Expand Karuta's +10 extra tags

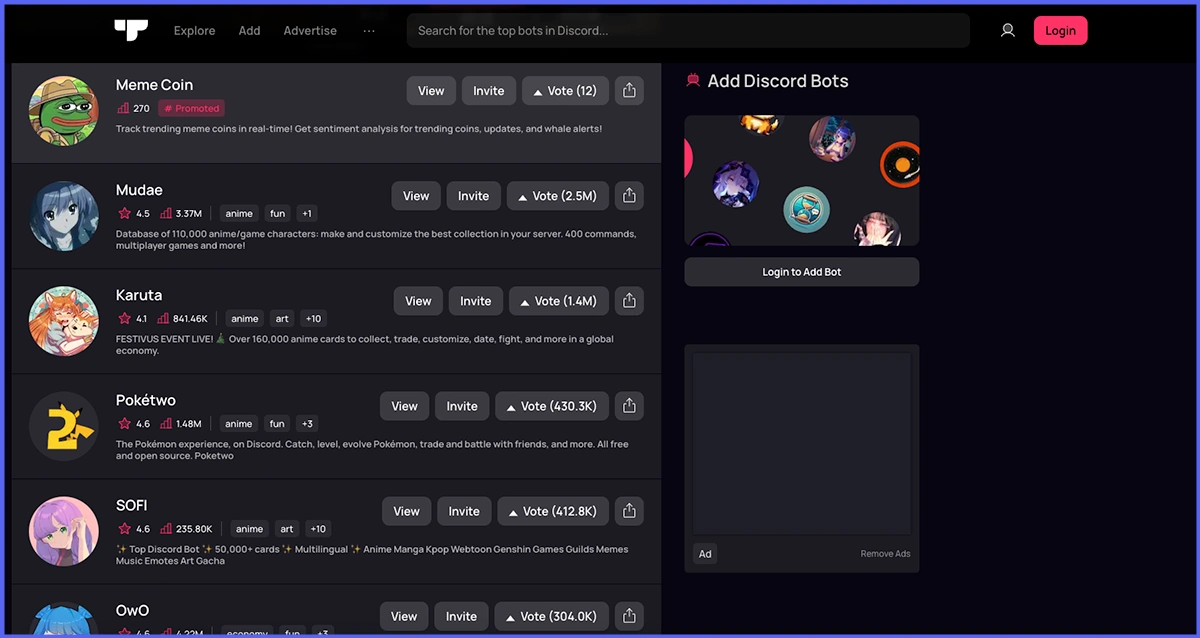pyautogui.click(x=313, y=319)
